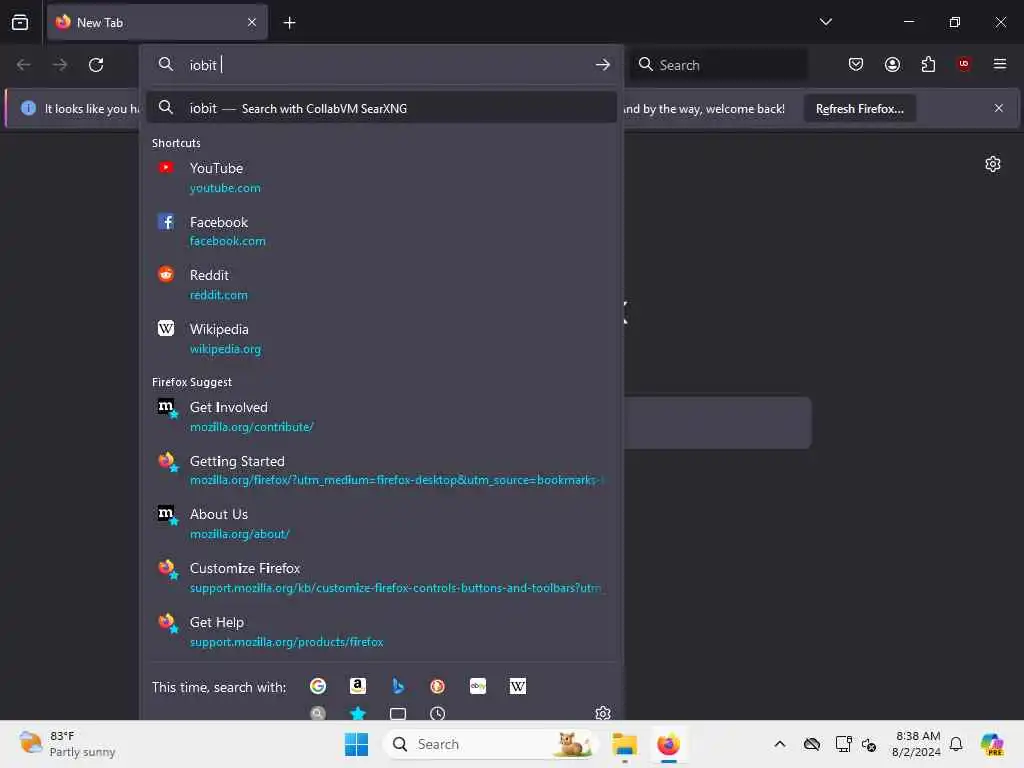This screenshot has height=768, width=1024.
Task: Show hidden system tray icons
Action: (780, 744)
